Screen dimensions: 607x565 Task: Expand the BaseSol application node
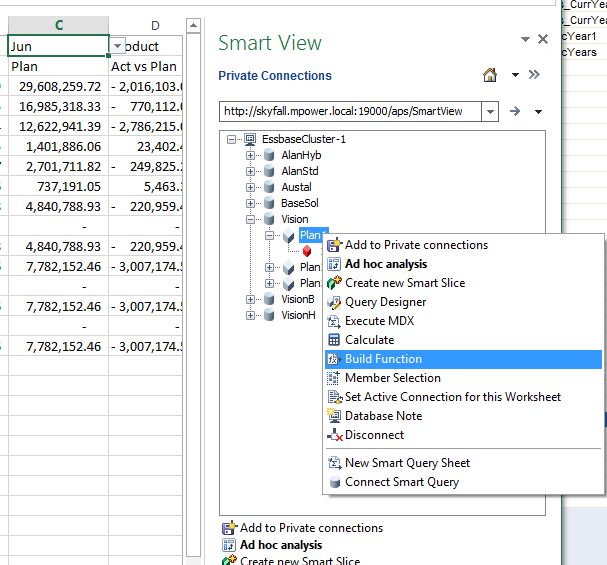click(250, 203)
